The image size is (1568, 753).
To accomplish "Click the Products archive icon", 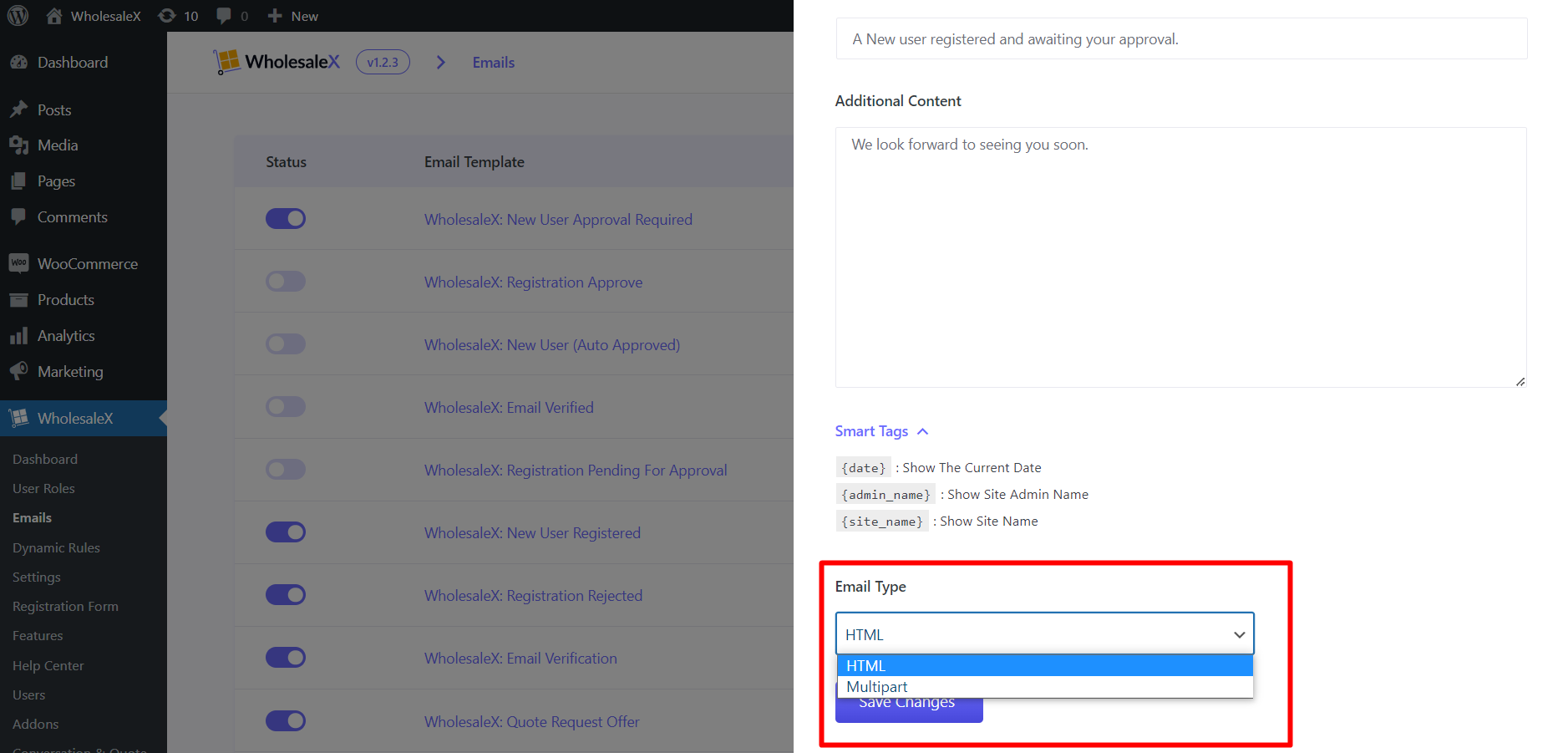I will pos(18,300).
